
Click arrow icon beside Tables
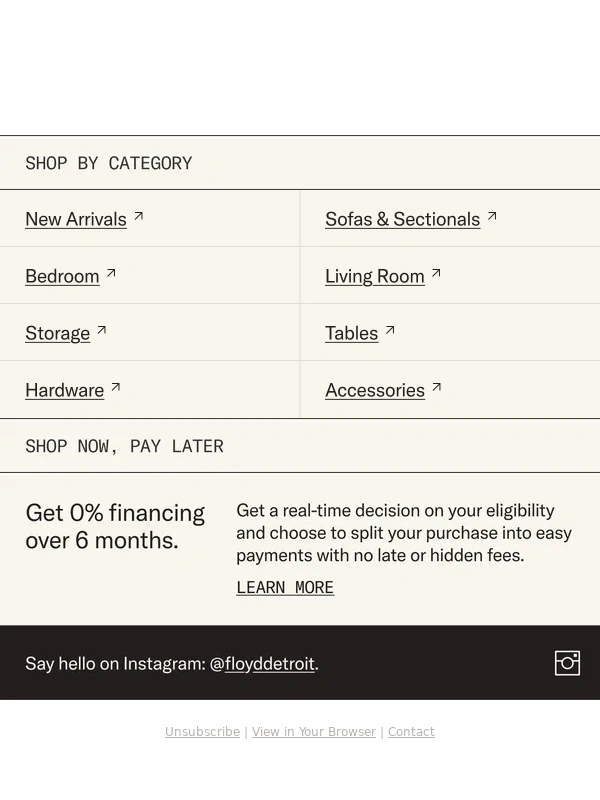click(390, 330)
